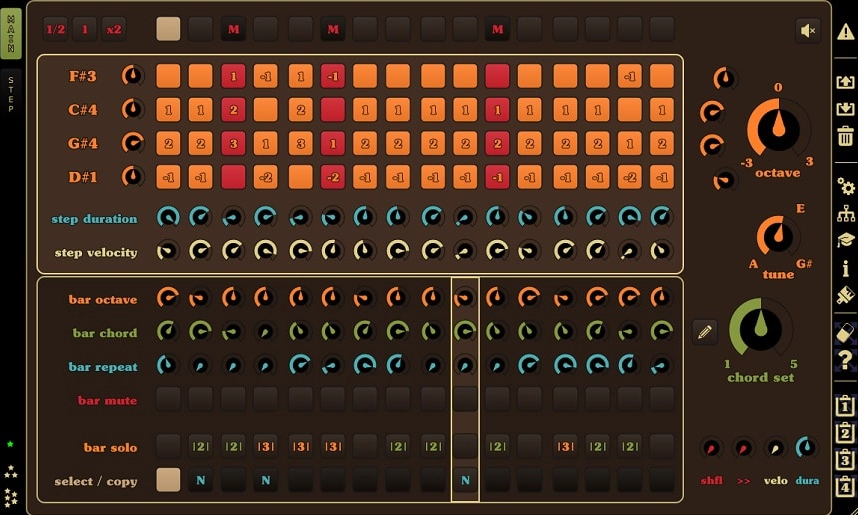The image size is (858, 515).
Task: Click the 'bar mute' label
Action: pos(107,401)
